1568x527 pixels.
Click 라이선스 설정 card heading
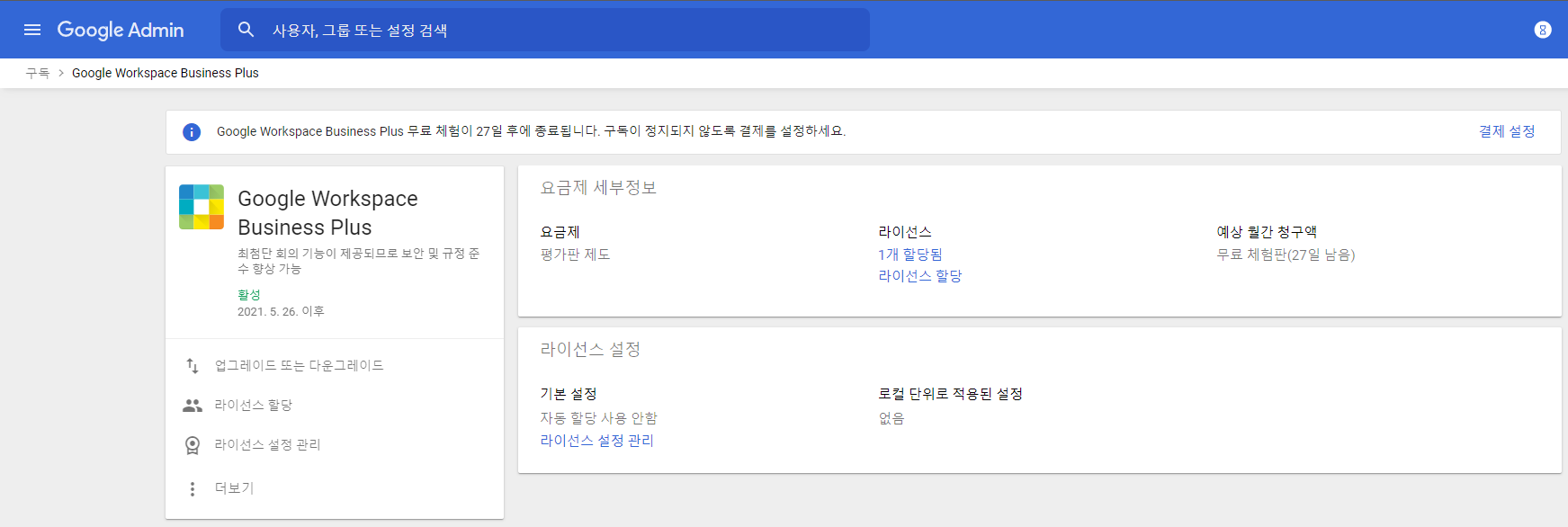pyautogui.click(x=590, y=349)
